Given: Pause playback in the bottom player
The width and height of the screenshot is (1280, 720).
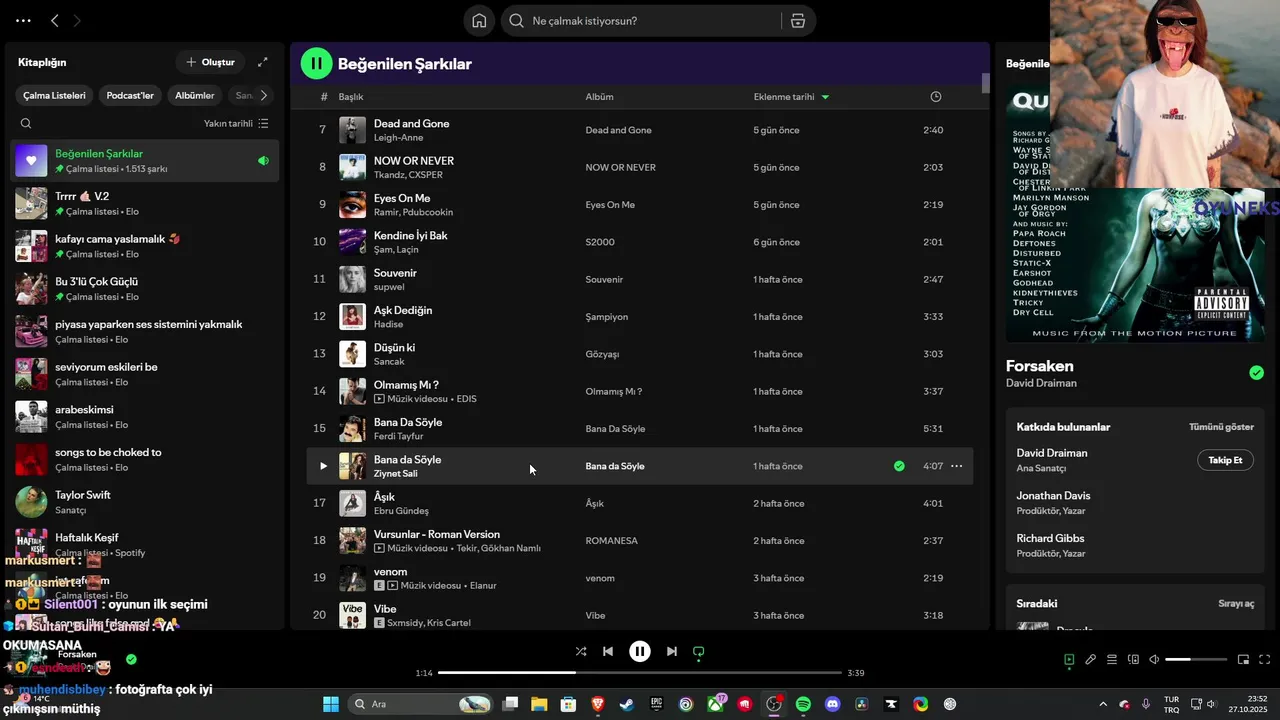Looking at the screenshot, I should tap(640, 652).
